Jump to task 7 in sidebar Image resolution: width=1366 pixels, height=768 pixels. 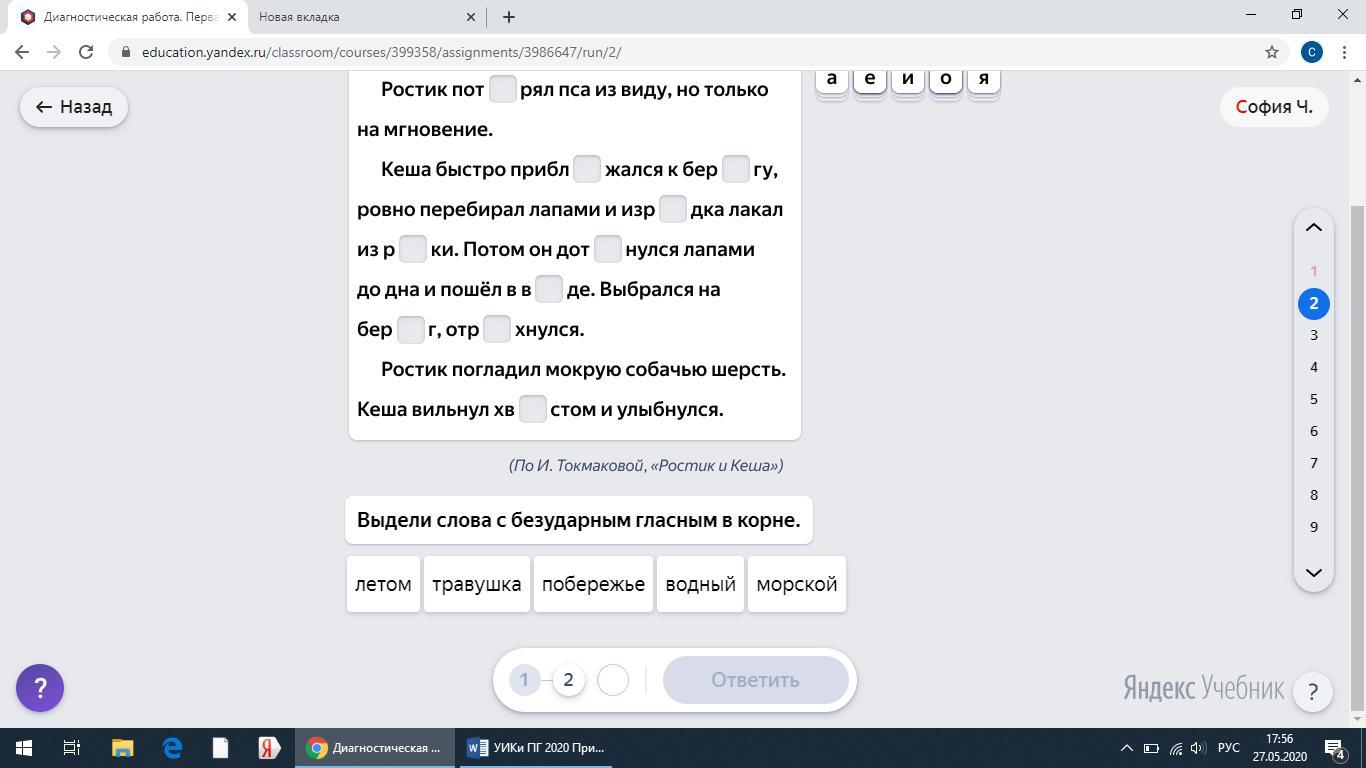point(1314,463)
